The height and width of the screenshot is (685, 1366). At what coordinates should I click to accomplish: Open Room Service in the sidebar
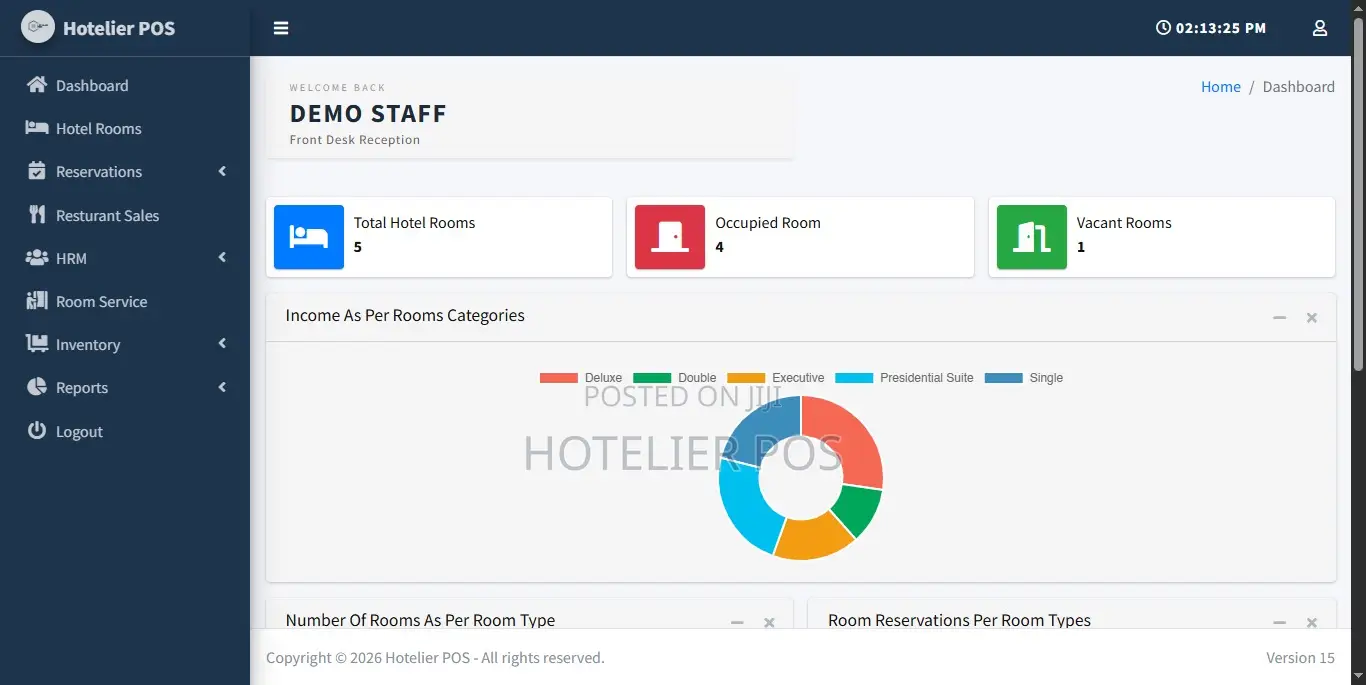pos(125,301)
